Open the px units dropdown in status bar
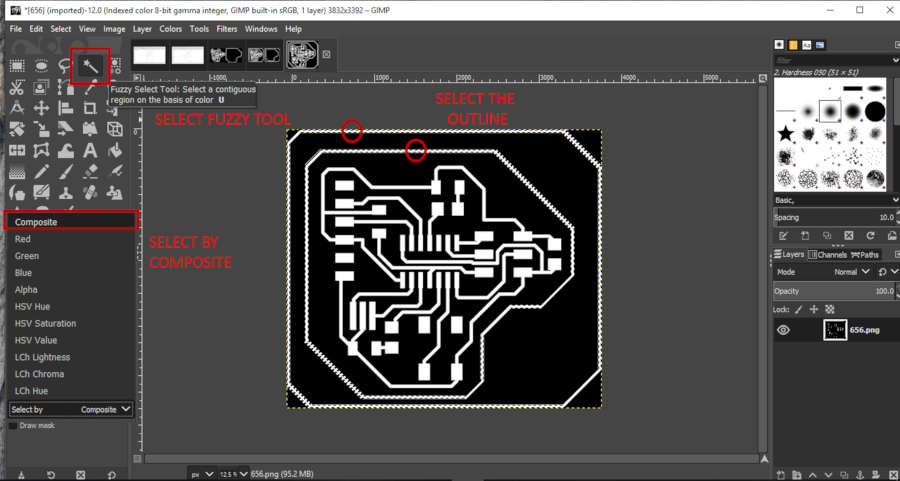Screen dimensions: 900x481 (x=203, y=474)
